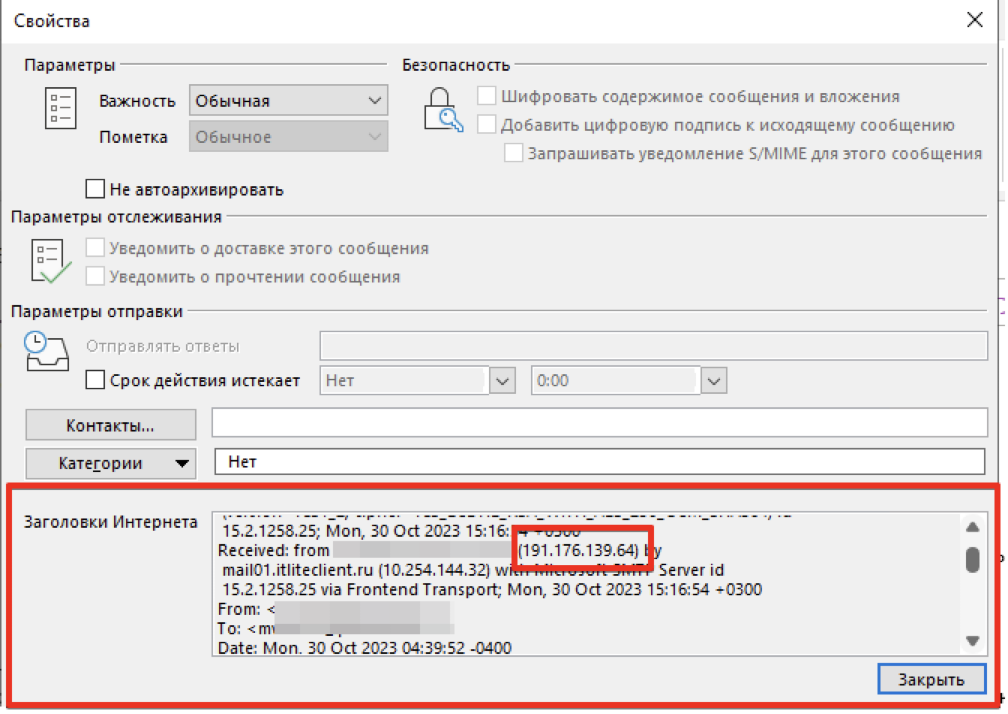This screenshot has height=714, width=1008.
Task: Toggle Срок действия истекает checkbox
Action: (95, 381)
